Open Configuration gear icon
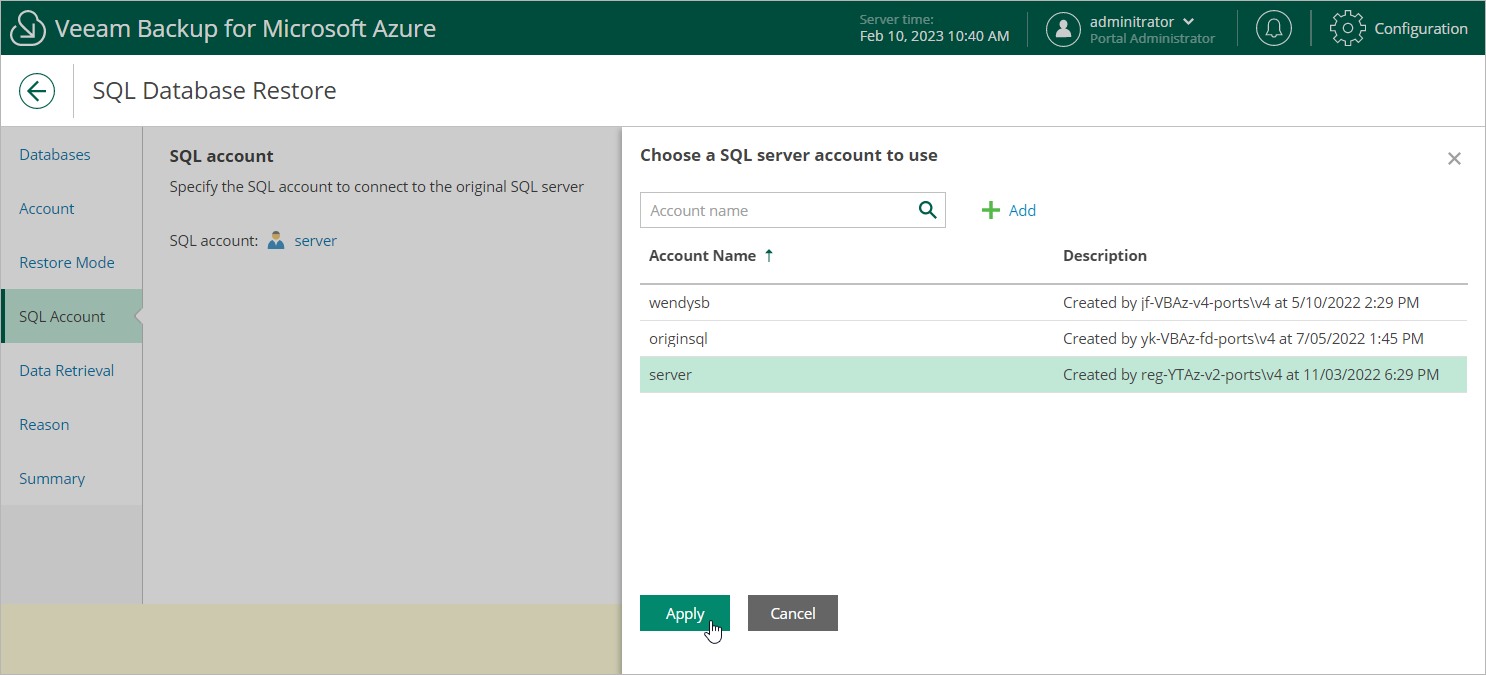Screen dimensions: 1486x675 click(1348, 28)
